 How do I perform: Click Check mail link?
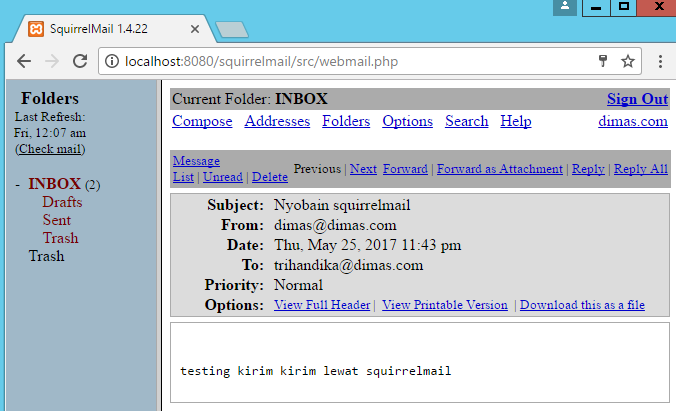click(50, 149)
